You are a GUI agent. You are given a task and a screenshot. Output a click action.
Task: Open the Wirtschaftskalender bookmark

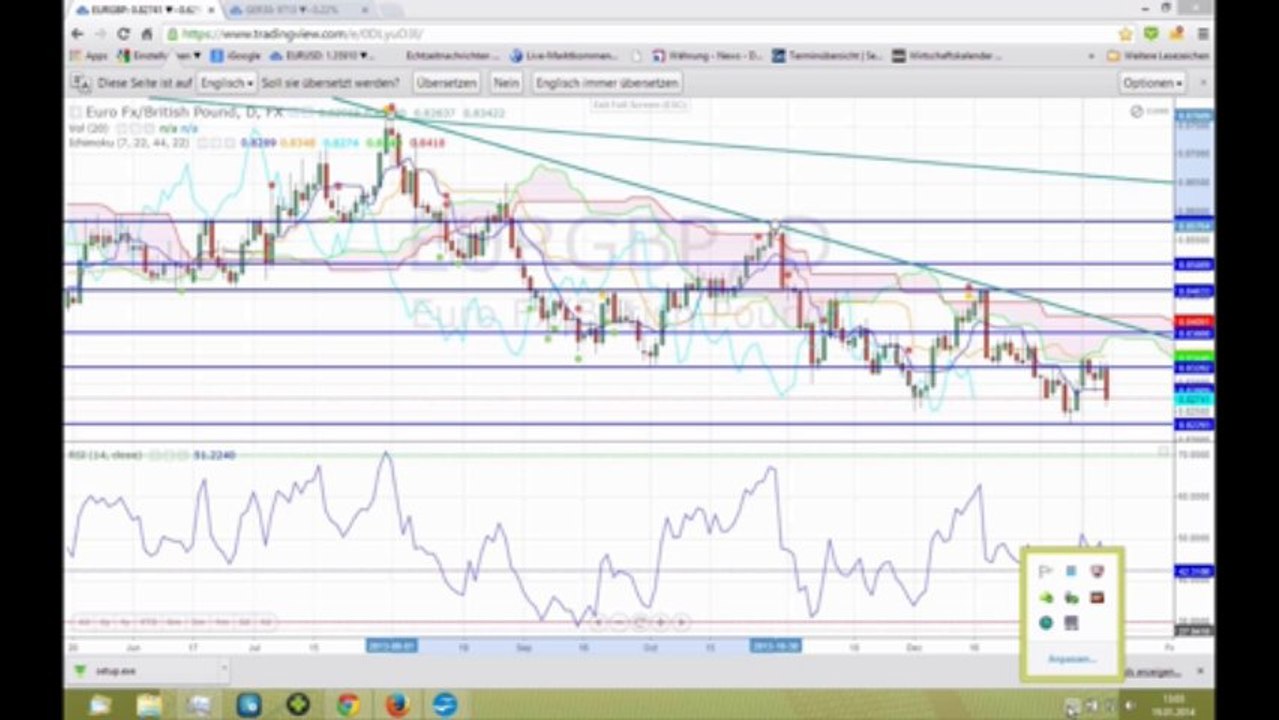(x=947, y=56)
